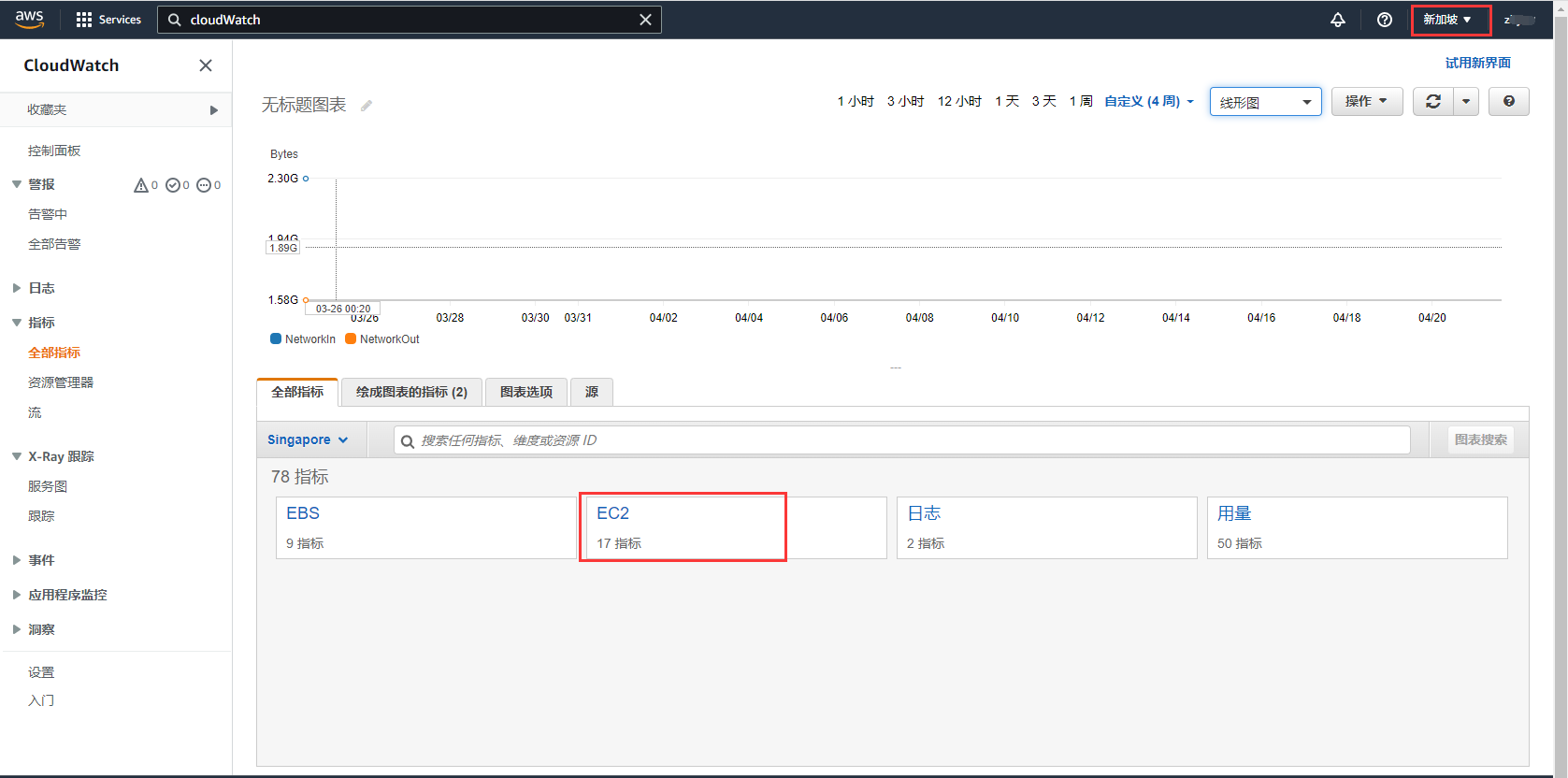Select the 1 小时 time range
Viewport: 1568px width, 778px height.
pyautogui.click(x=856, y=101)
